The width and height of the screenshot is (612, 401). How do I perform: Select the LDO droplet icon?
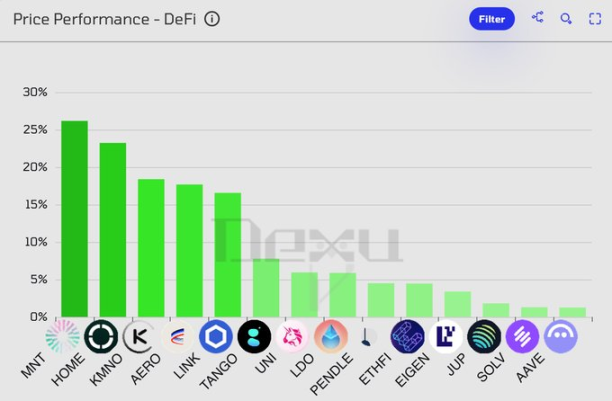point(331,336)
